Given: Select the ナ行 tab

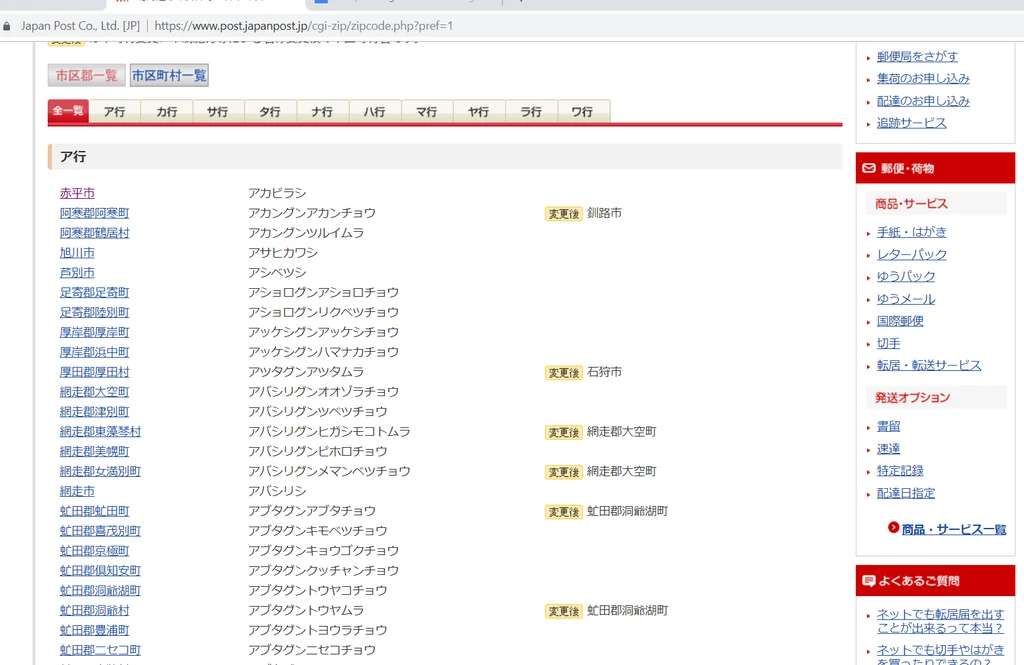Looking at the screenshot, I should [x=323, y=112].
